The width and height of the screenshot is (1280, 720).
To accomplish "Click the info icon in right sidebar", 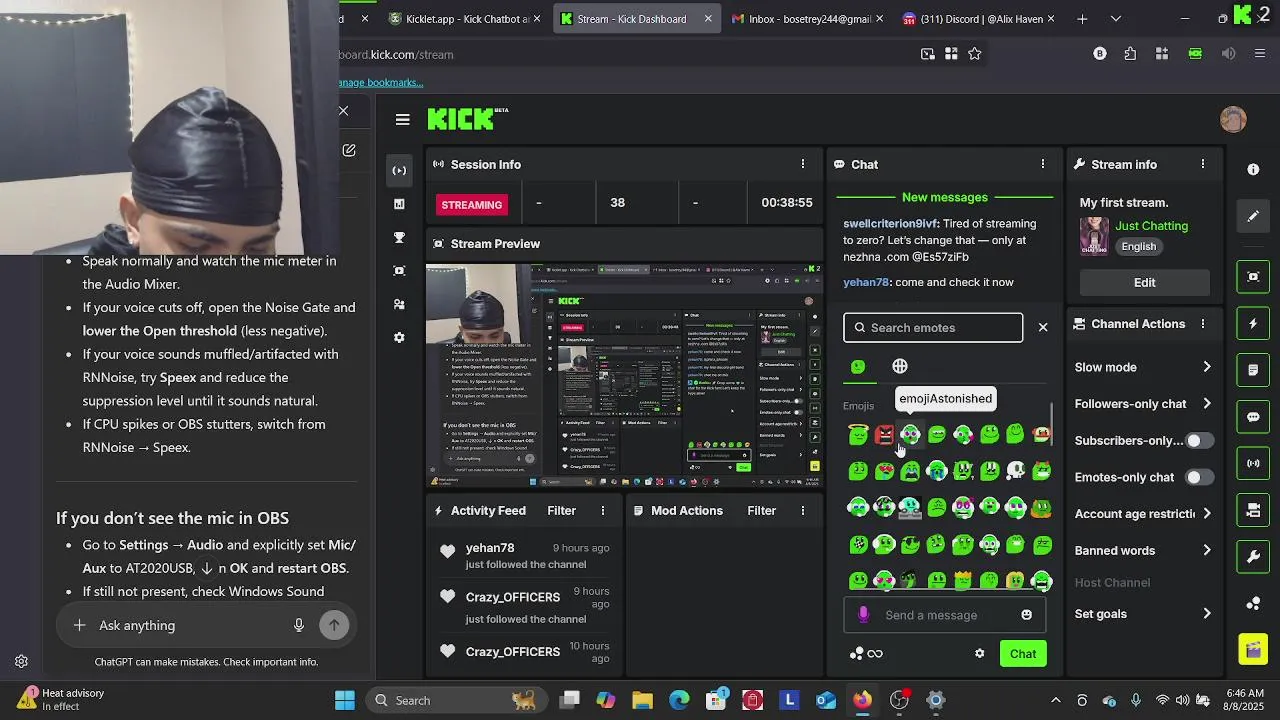I will tap(1253, 170).
